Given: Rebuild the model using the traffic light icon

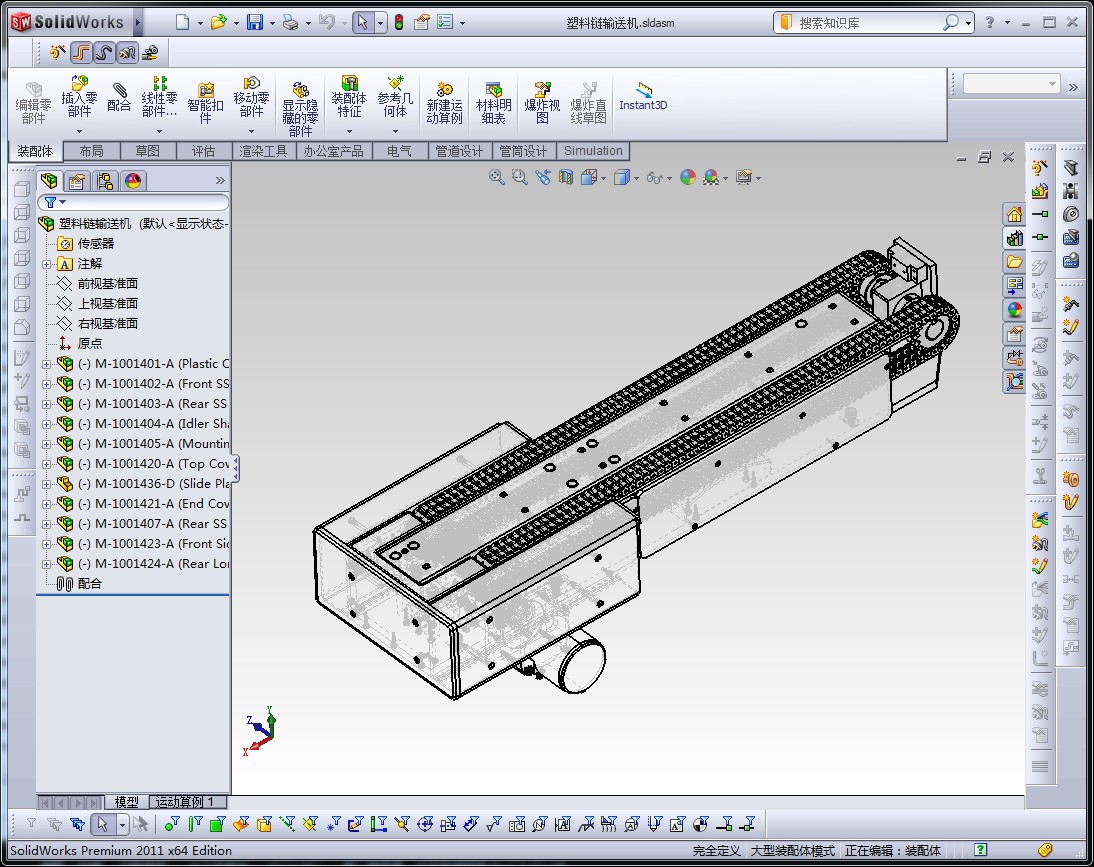Looking at the screenshot, I should (x=399, y=22).
